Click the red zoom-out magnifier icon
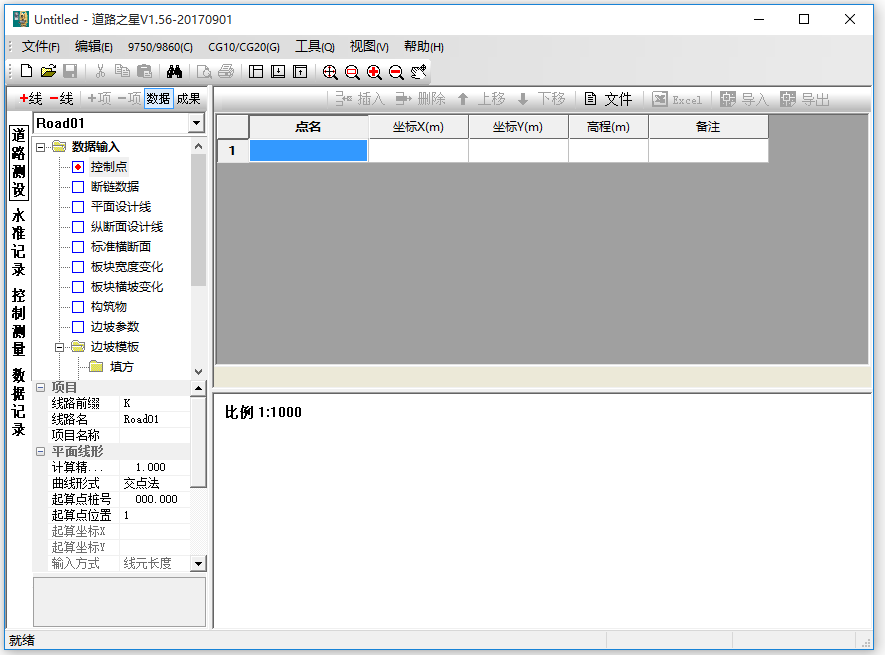Screen dimensions: 885x655 coord(396,72)
